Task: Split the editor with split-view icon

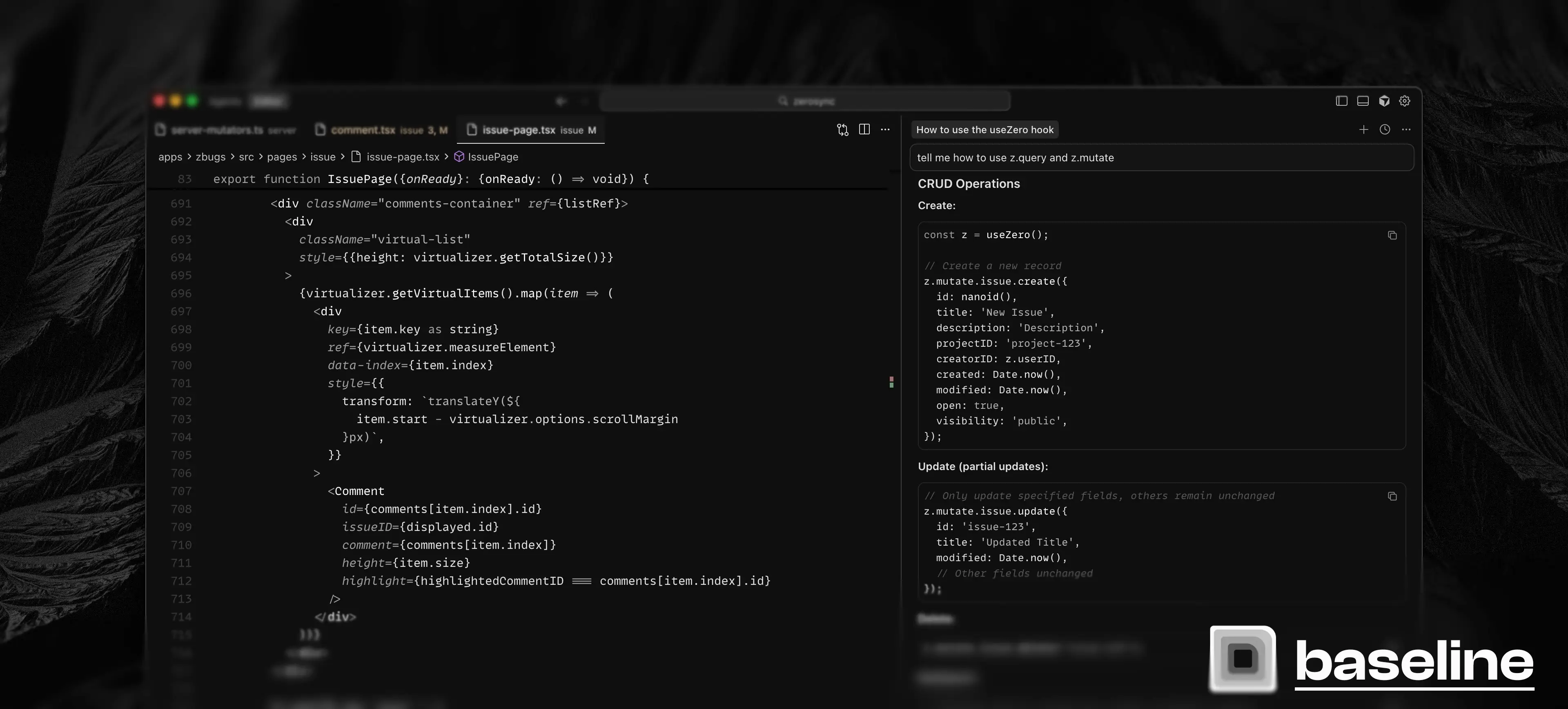Action: [x=864, y=129]
